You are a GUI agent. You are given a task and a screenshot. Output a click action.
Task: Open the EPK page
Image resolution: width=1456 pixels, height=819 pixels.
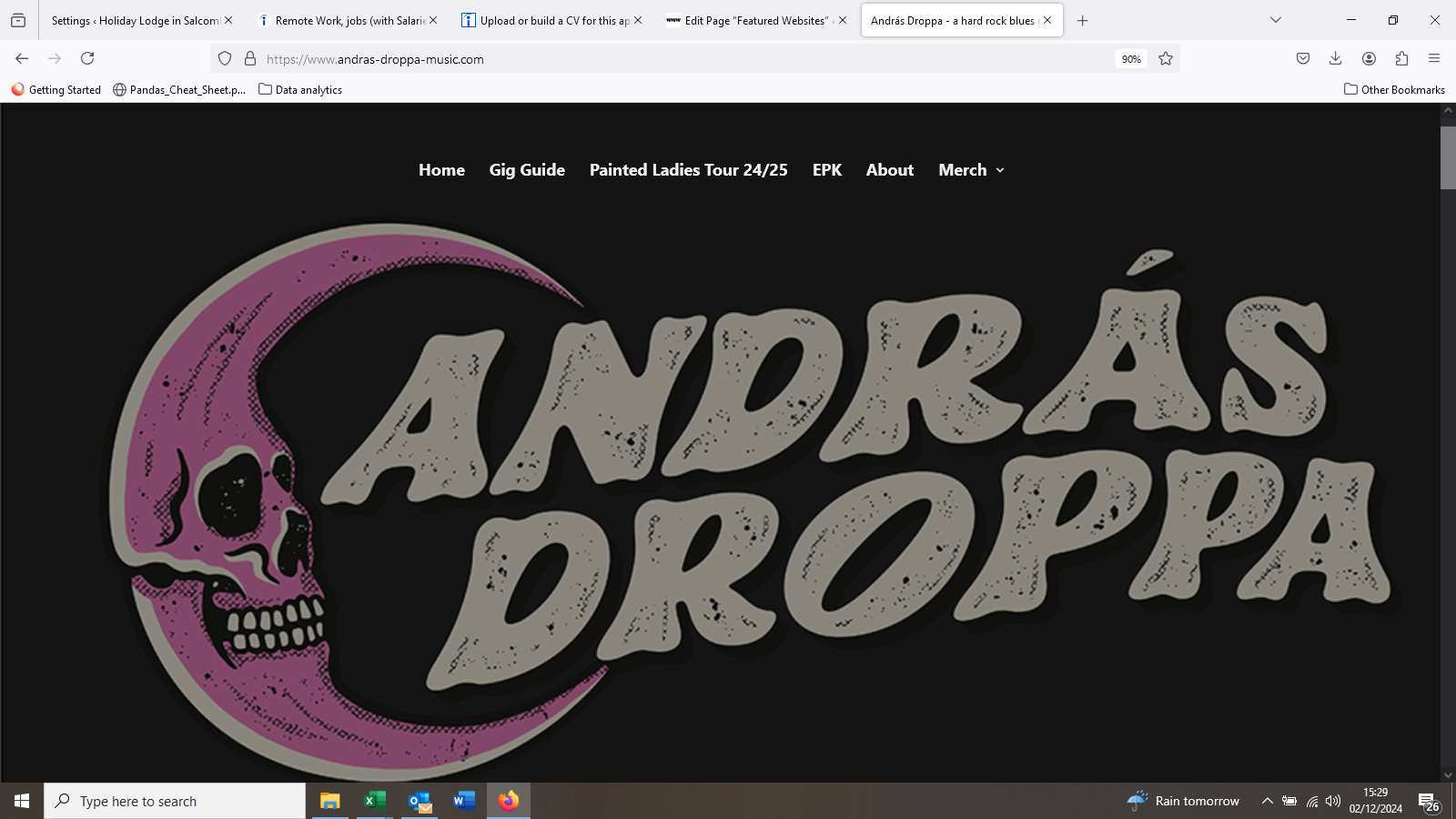[827, 170]
